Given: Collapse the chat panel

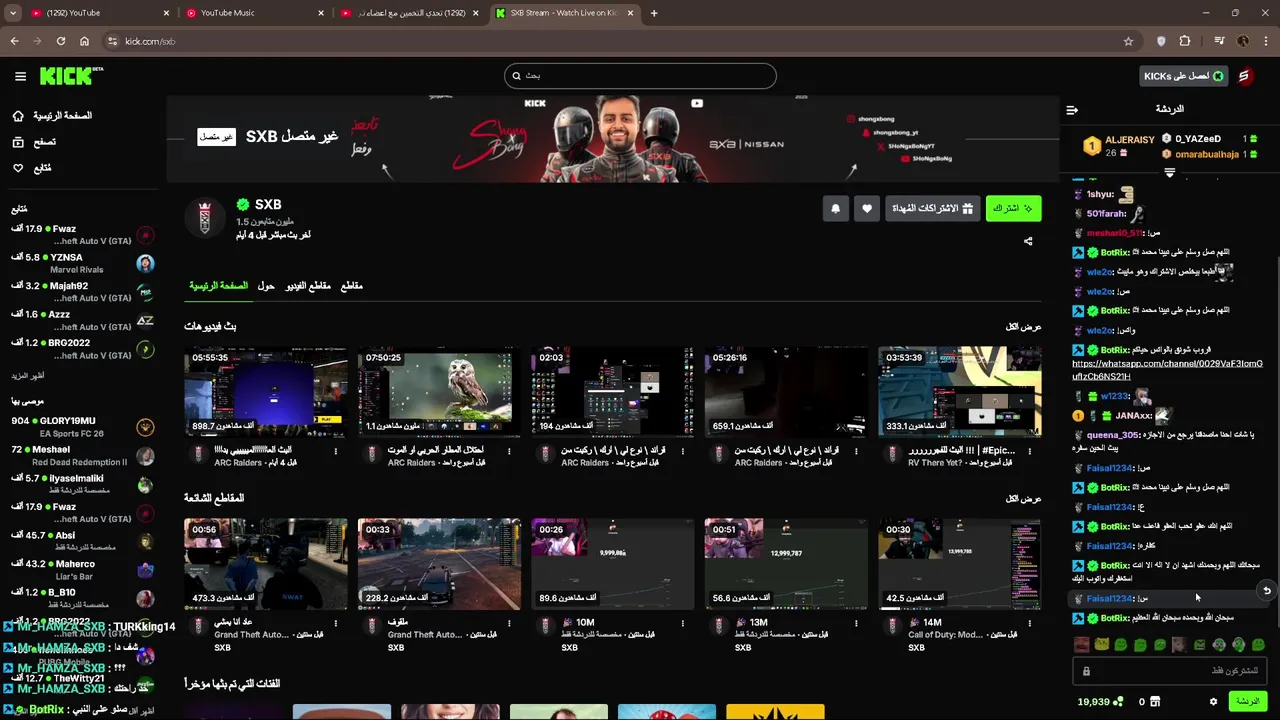Looking at the screenshot, I should click(1072, 110).
